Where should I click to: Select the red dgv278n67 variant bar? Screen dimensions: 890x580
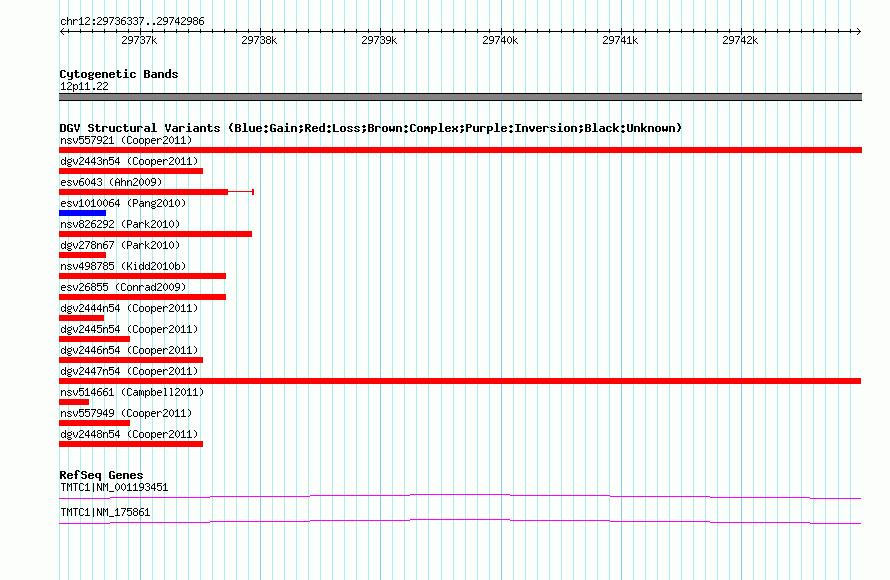tap(82, 255)
